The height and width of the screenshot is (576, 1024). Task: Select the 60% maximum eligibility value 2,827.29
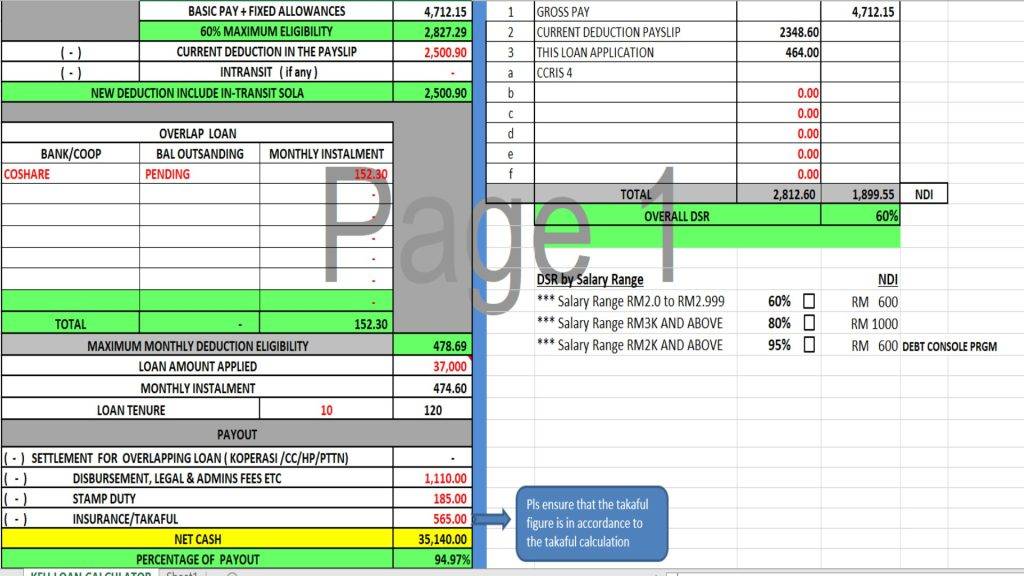[432, 31]
